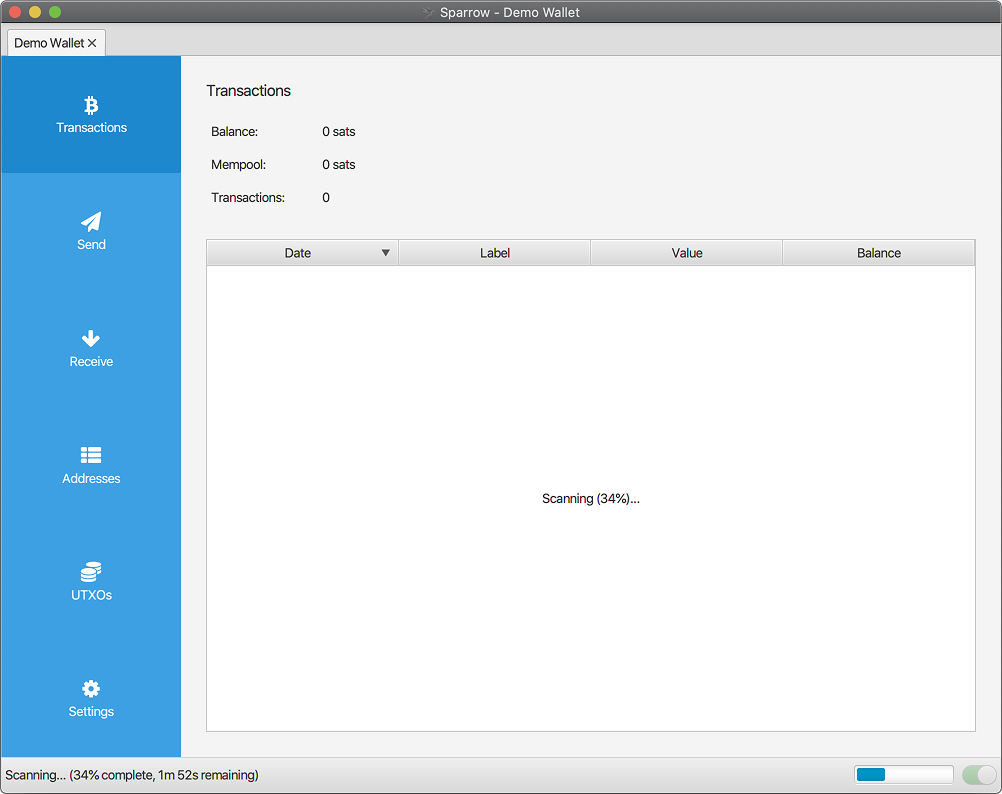Click the yellow minimize window button
This screenshot has width=1002, height=794.
35,11
